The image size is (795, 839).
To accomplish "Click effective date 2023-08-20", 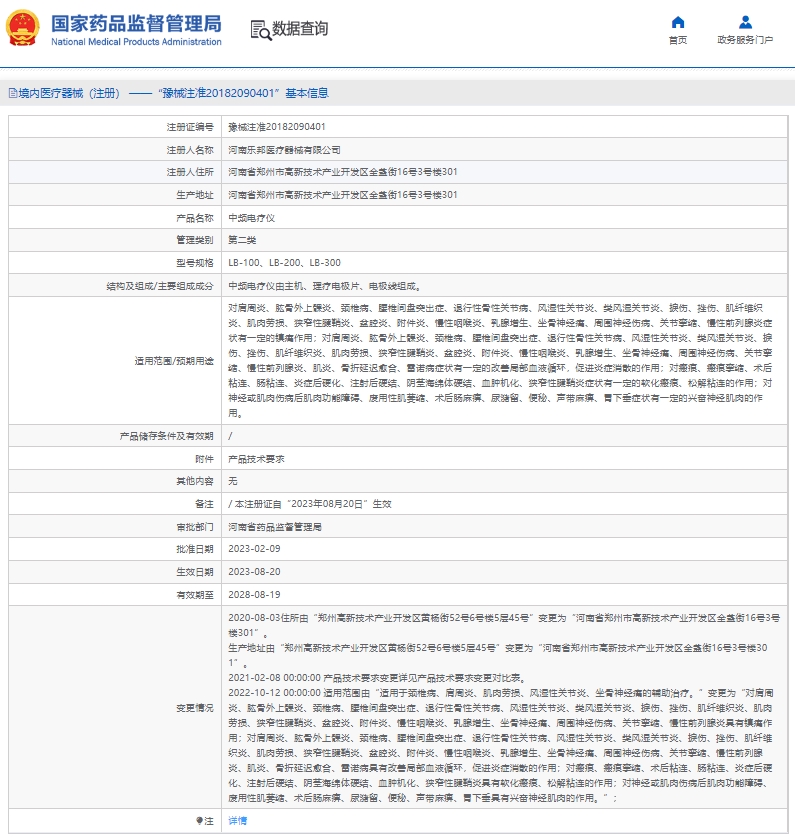I will (x=254, y=572).
